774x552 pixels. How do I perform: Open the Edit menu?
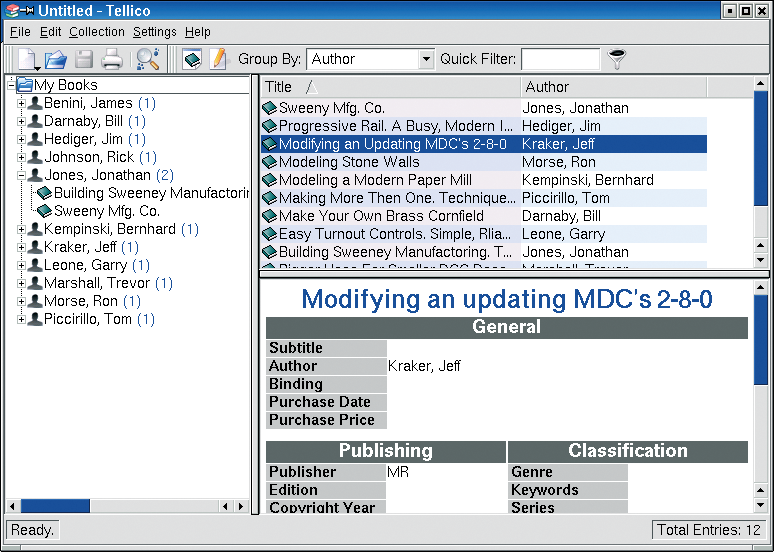coord(50,32)
